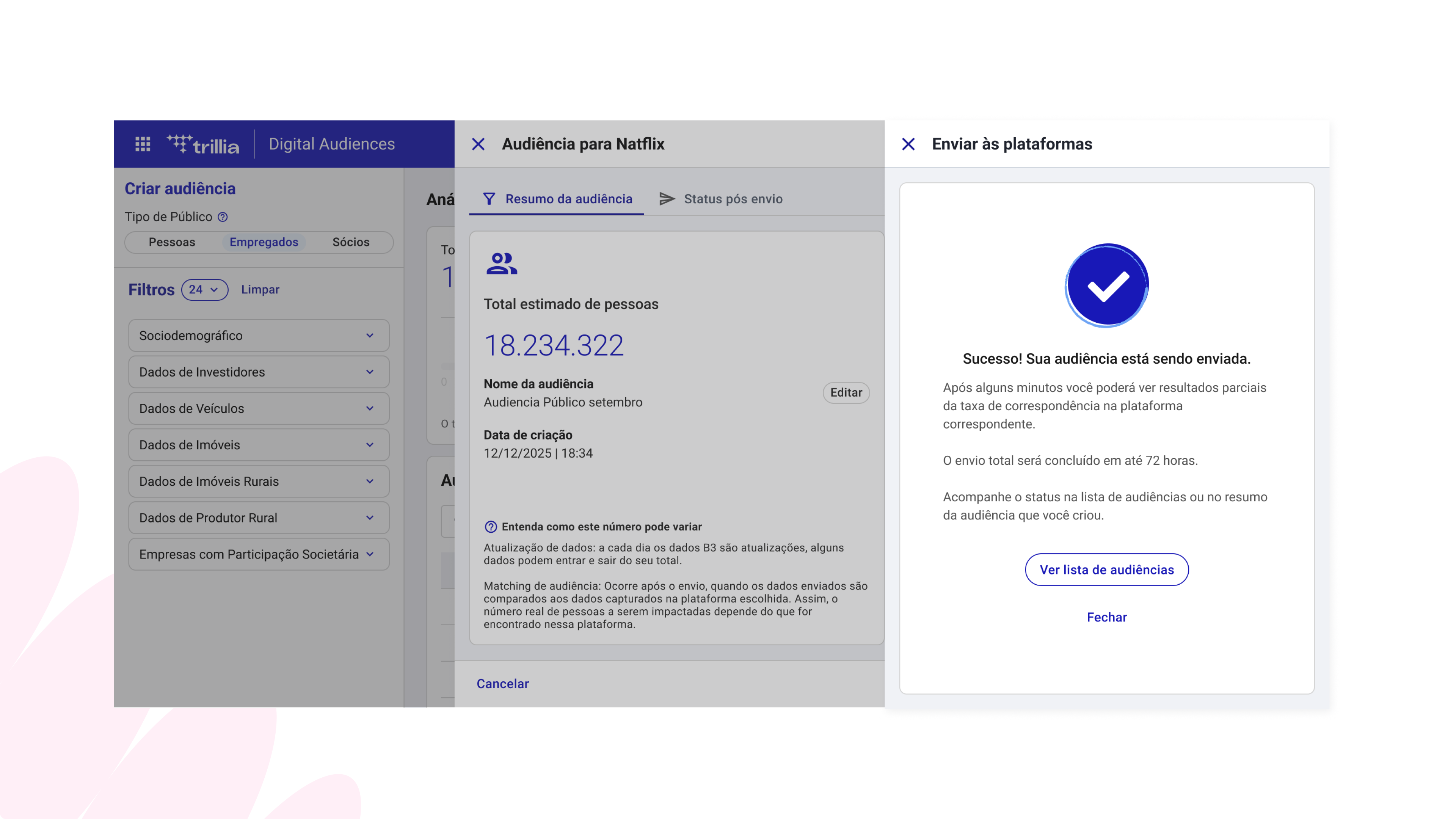This screenshot has width=1456, height=819.
Task: Click the trillia logo
Action: click(x=203, y=144)
